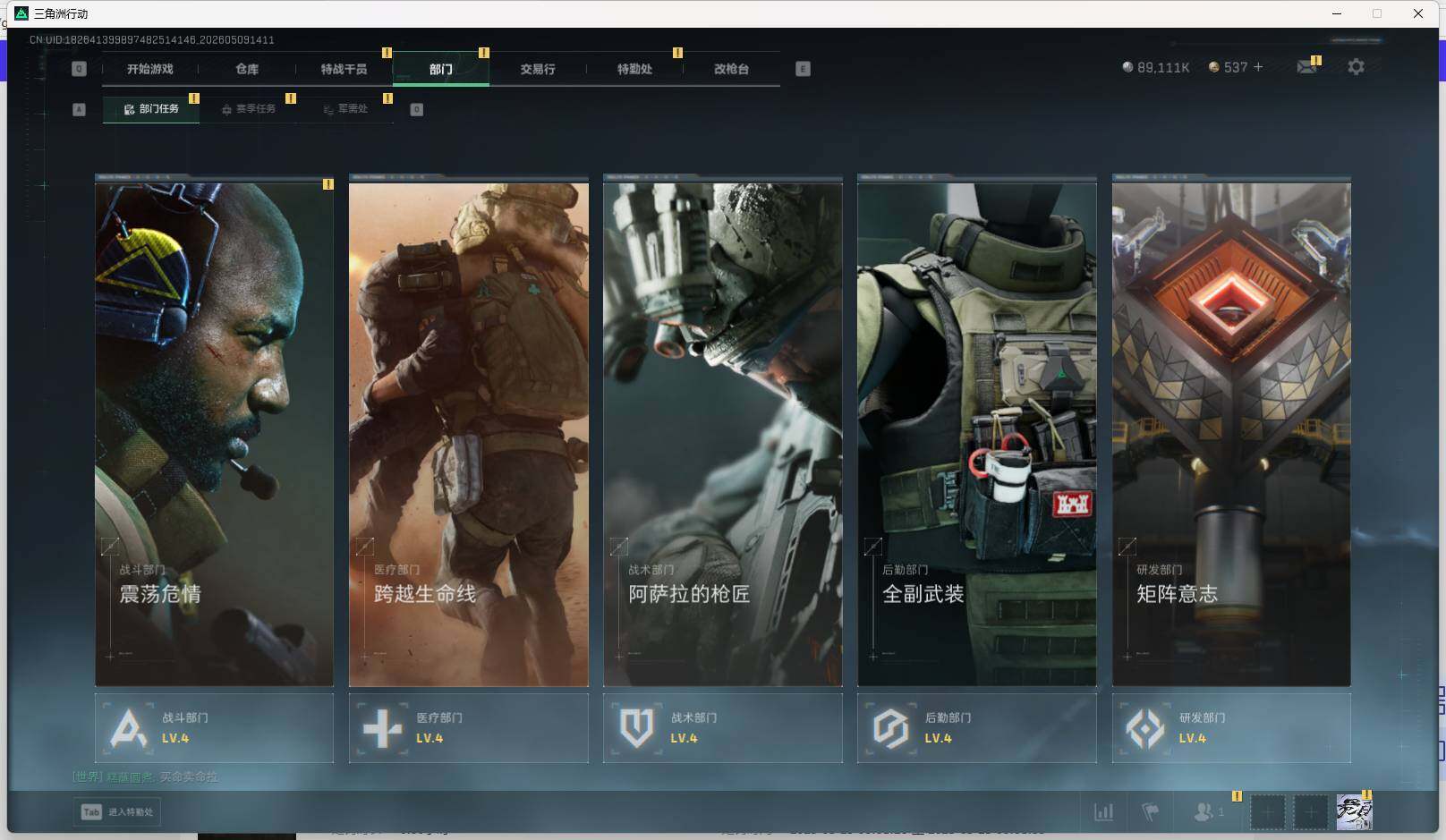The height and width of the screenshot is (840, 1446).
Task: Click the 医疗部门 LV.4 level label
Action: click(x=430, y=738)
